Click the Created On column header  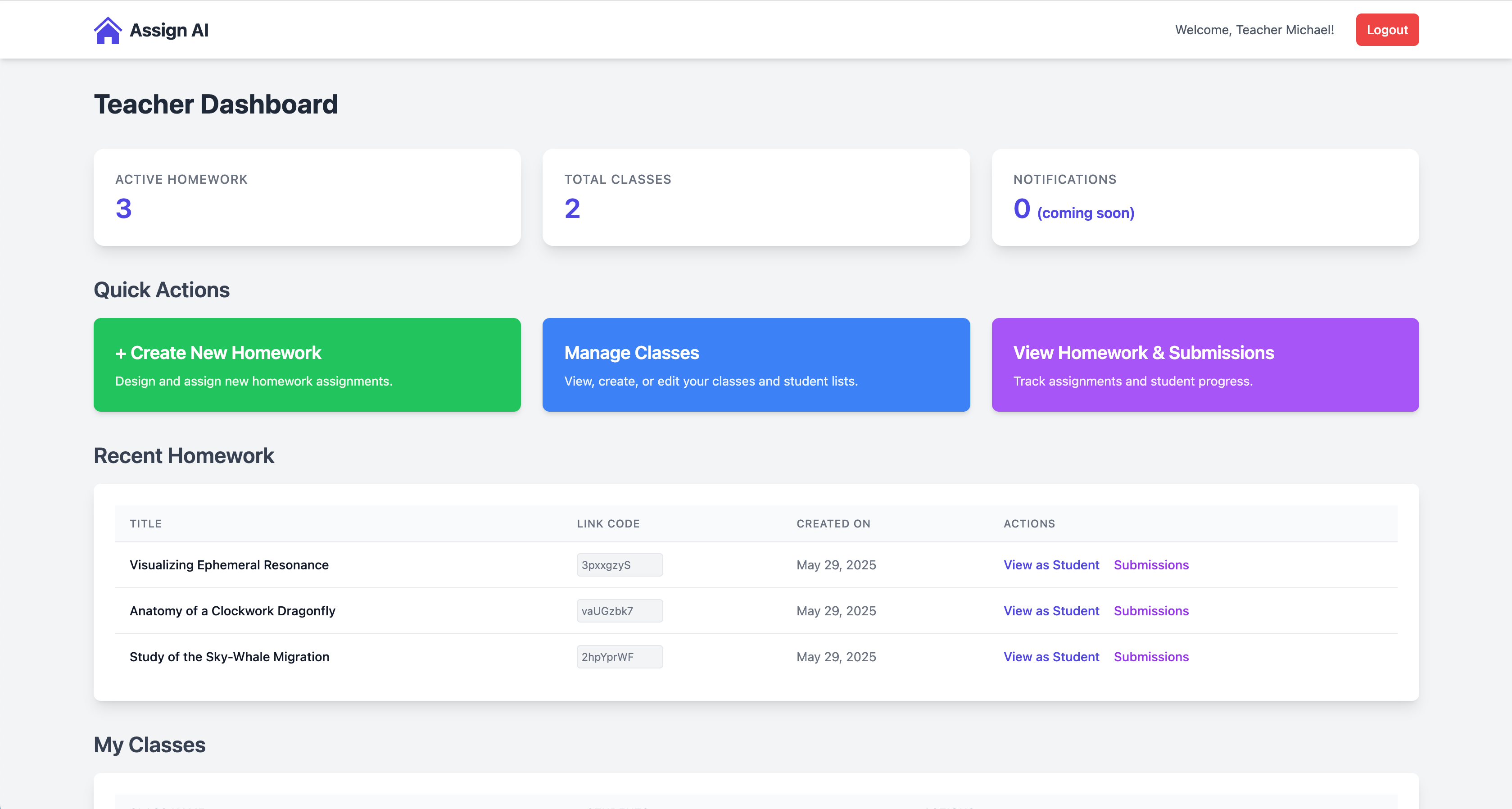click(833, 524)
